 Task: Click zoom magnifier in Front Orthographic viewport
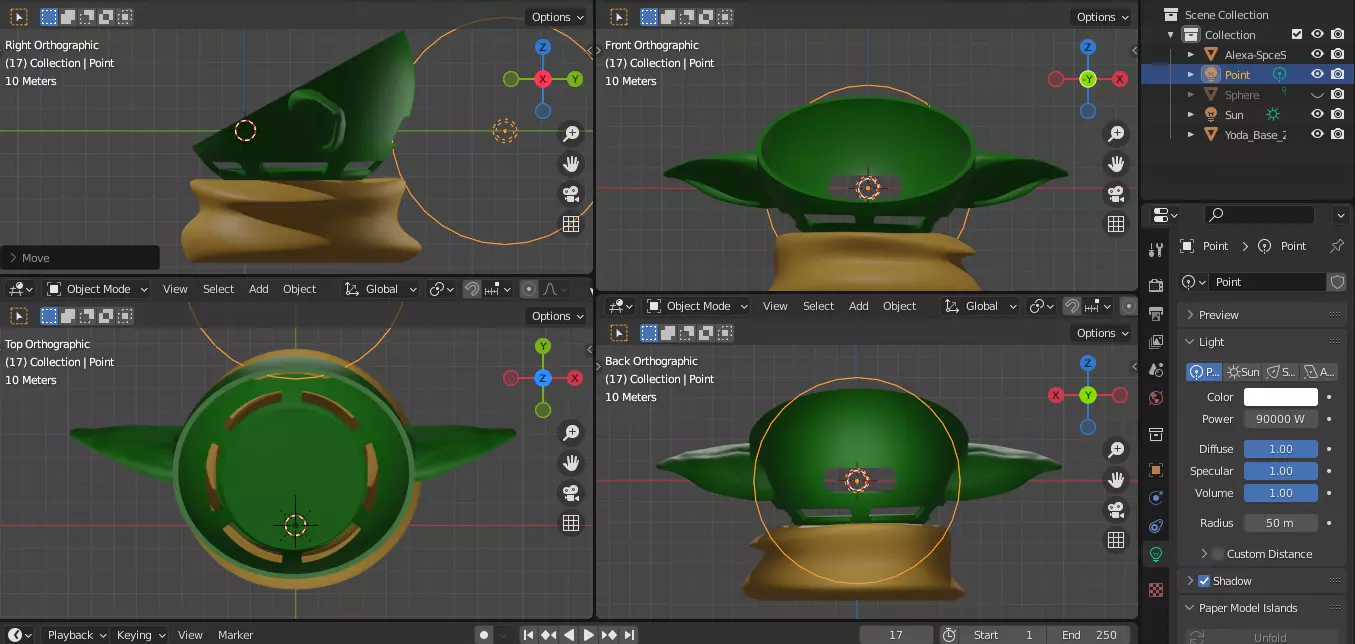click(1116, 134)
